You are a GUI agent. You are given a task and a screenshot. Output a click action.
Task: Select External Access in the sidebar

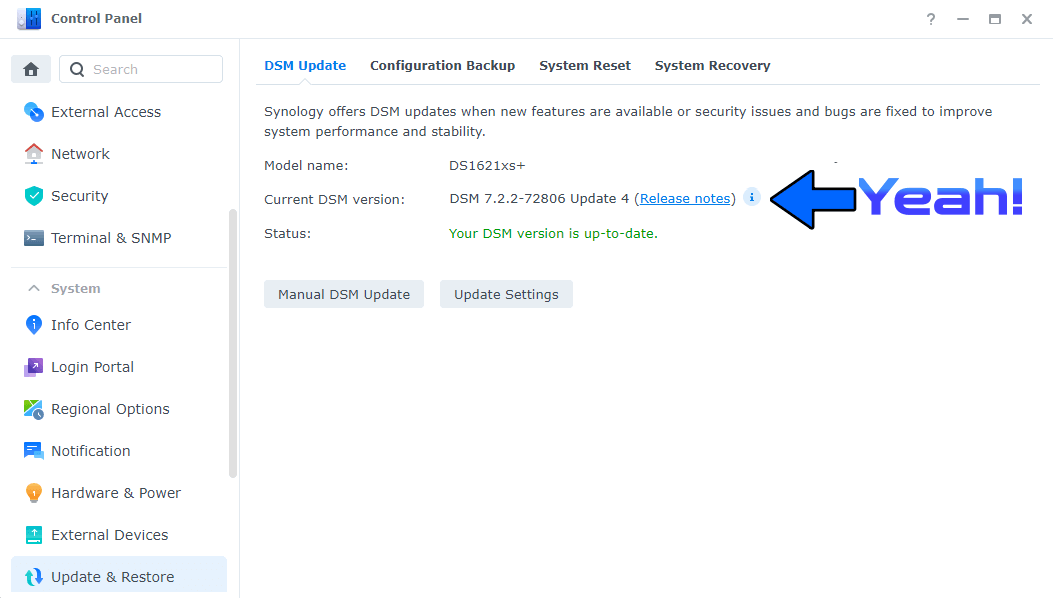[118, 112]
